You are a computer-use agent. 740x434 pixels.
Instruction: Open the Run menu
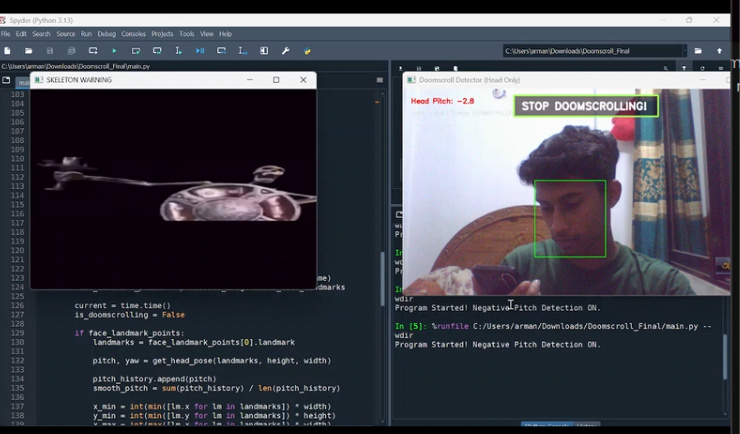86,34
